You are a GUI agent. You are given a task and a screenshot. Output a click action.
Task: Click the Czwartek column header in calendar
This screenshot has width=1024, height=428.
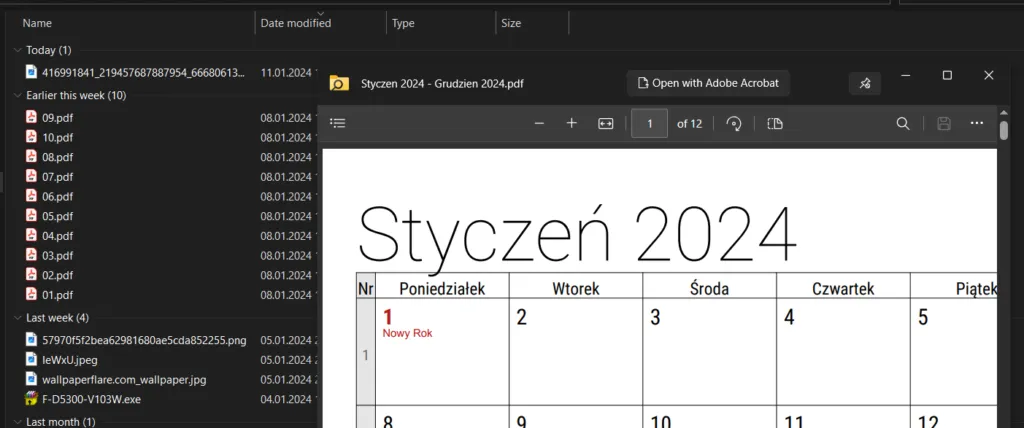[843, 288]
